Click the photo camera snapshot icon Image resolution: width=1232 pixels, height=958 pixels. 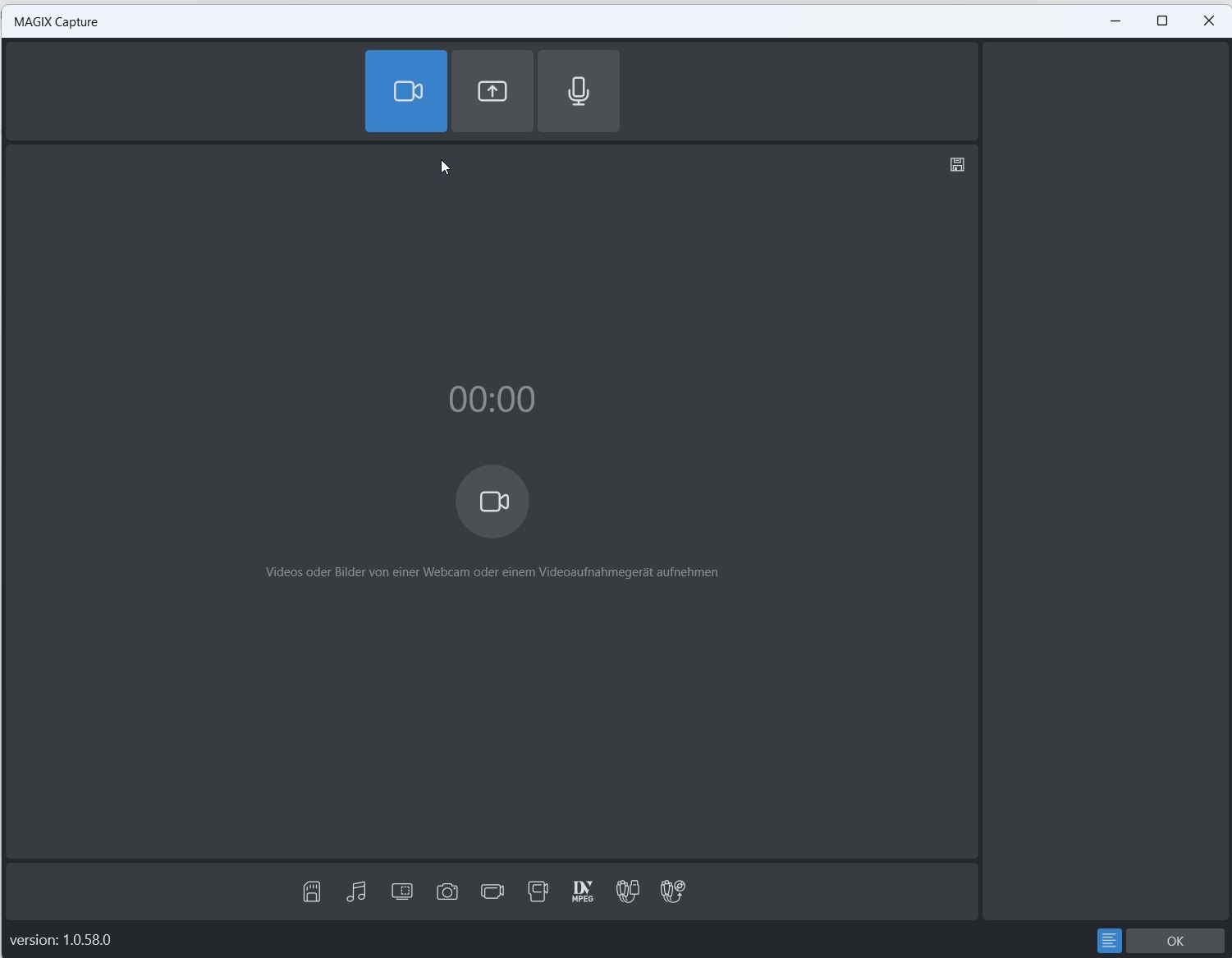pyautogui.click(x=447, y=892)
